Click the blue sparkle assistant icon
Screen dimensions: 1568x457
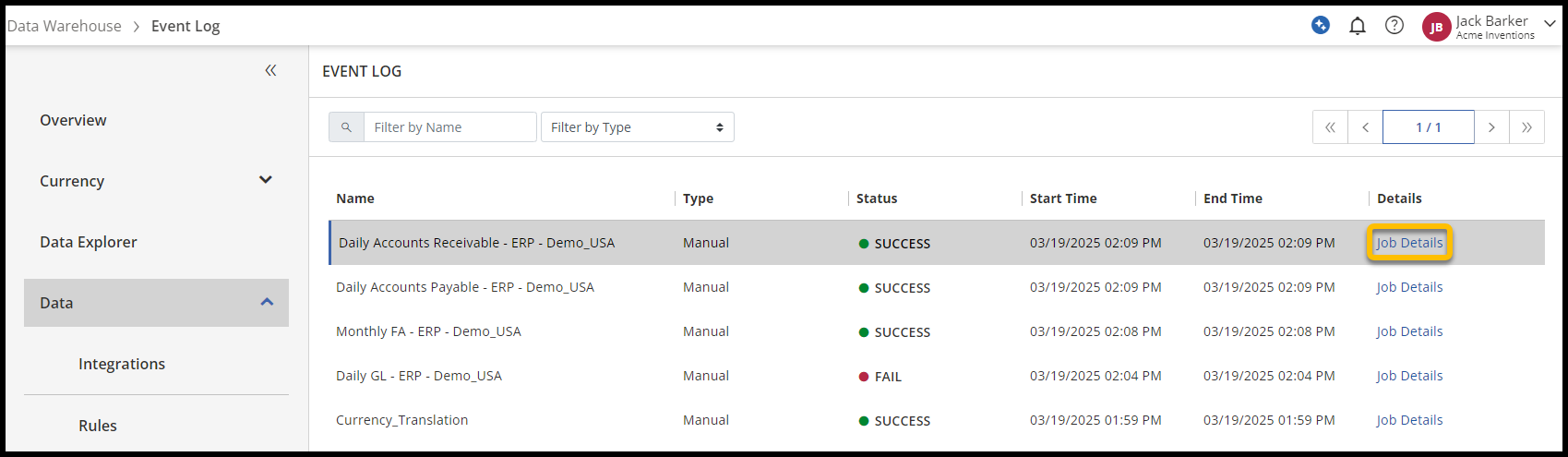(x=1321, y=26)
